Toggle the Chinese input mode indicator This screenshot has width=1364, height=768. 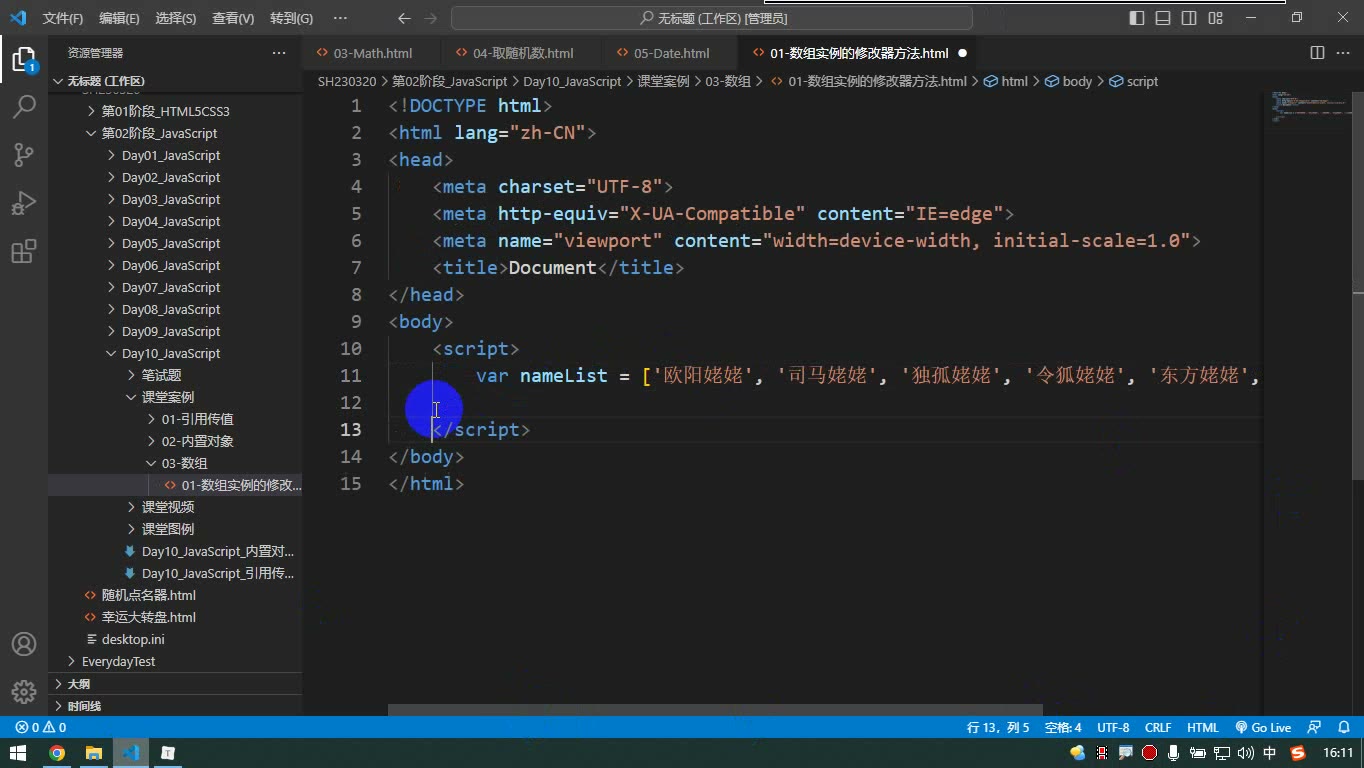click(1270, 753)
